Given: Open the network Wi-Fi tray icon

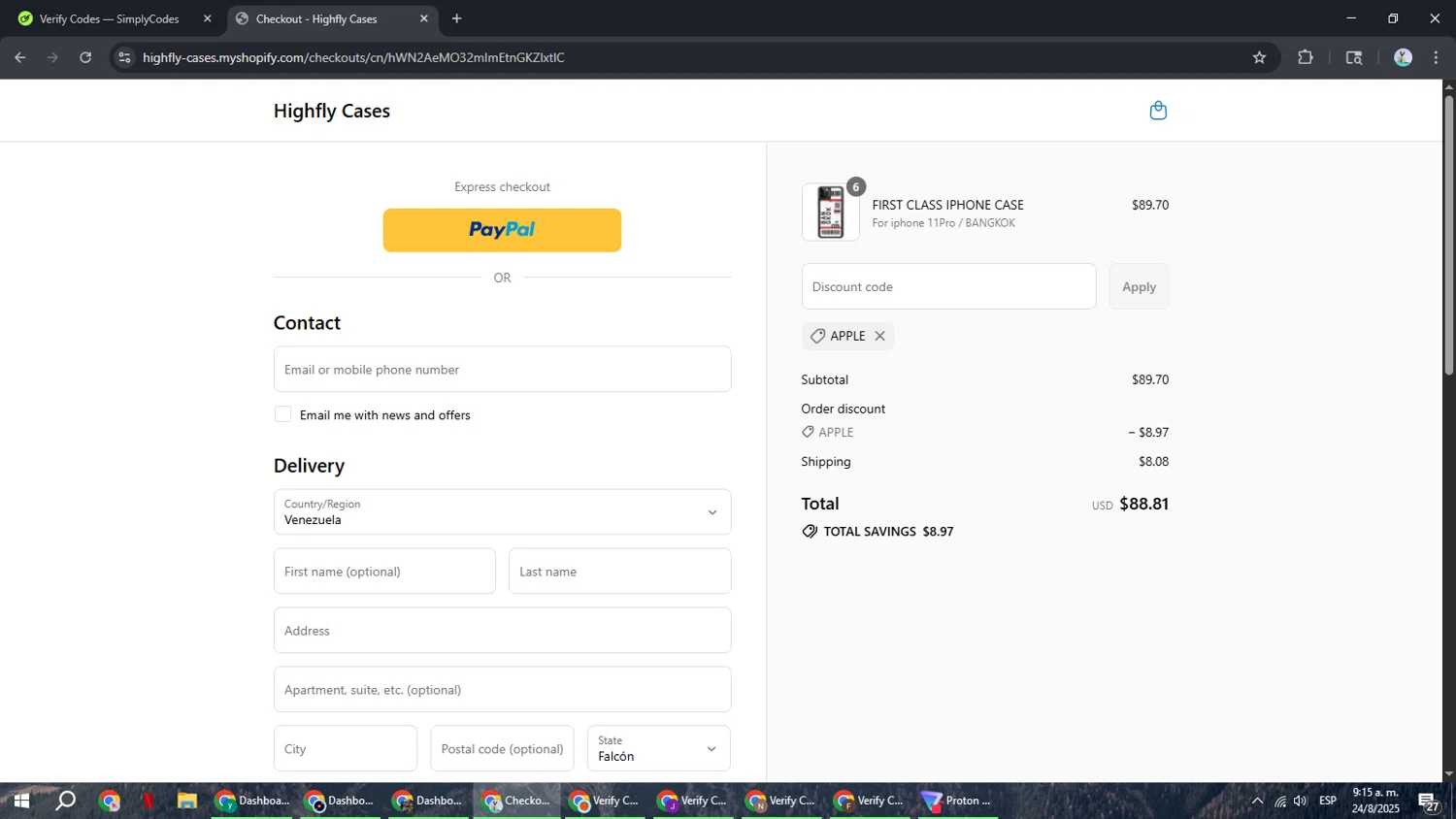Looking at the screenshot, I should click(1280, 801).
